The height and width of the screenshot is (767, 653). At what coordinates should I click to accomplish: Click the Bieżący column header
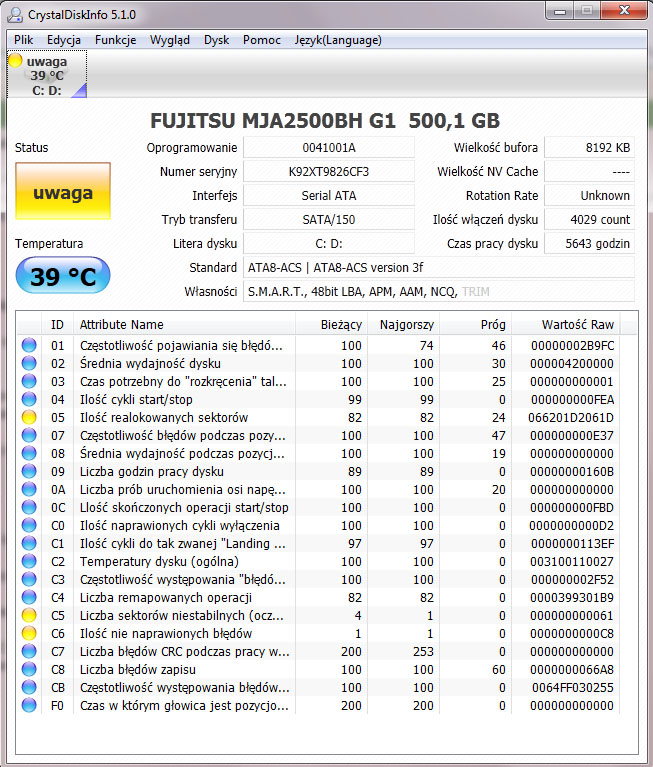coord(332,324)
